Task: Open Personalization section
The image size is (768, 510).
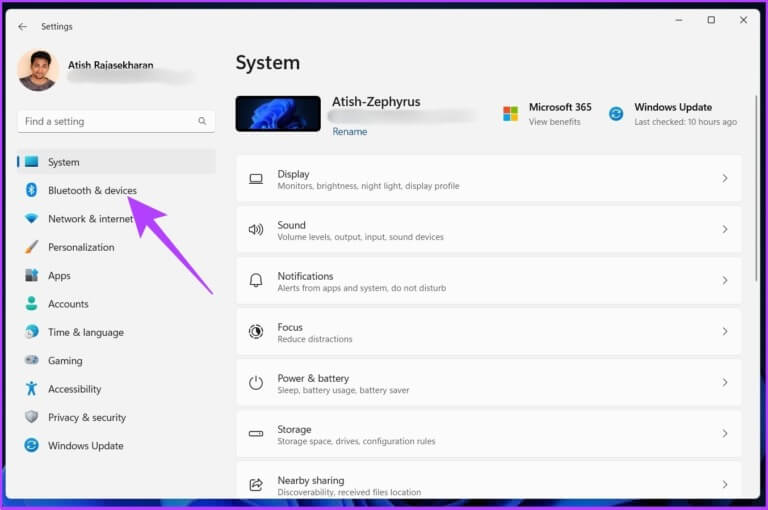Action: pyautogui.click(x=117, y=247)
